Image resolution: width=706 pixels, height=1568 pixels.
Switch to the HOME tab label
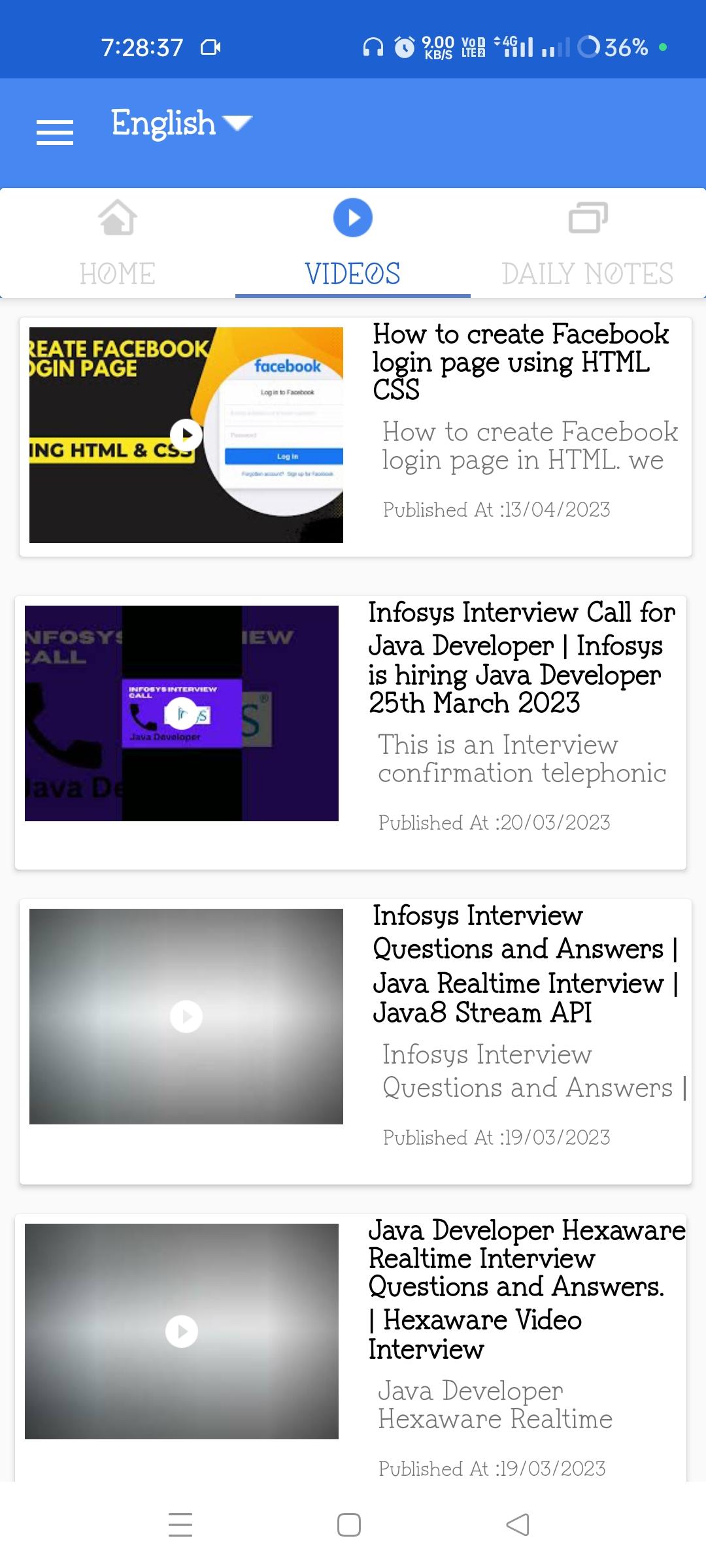tap(118, 273)
